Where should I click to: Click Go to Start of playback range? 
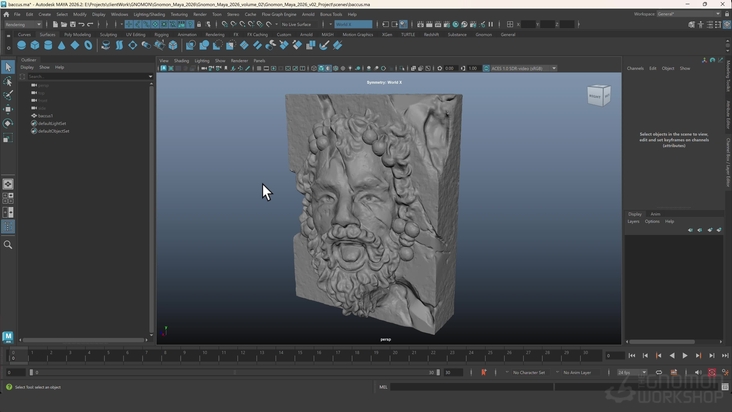tap(632, 356)
